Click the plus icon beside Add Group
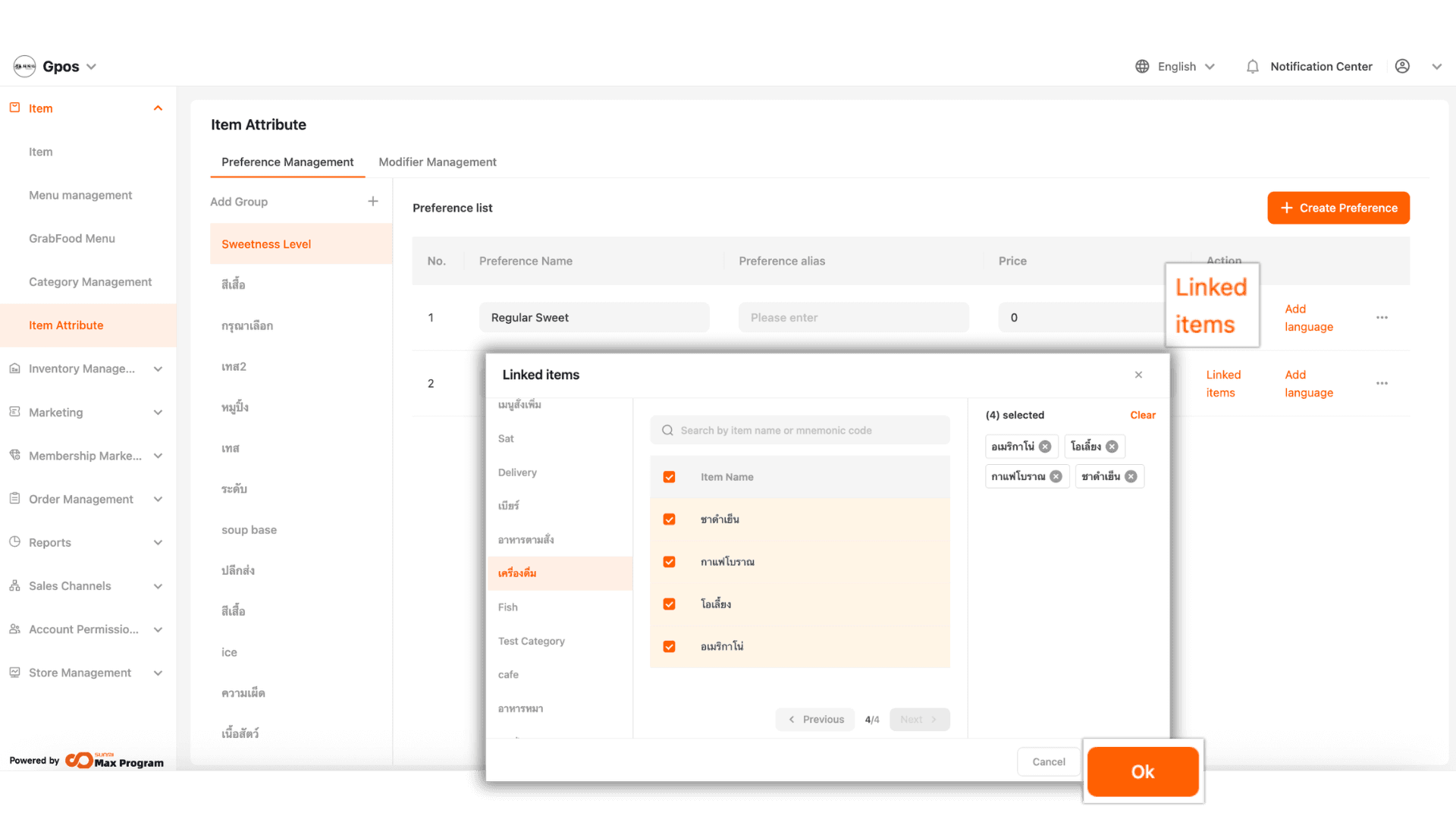Viewport: 1456px width, 819px height. click(x=372, y=202)
